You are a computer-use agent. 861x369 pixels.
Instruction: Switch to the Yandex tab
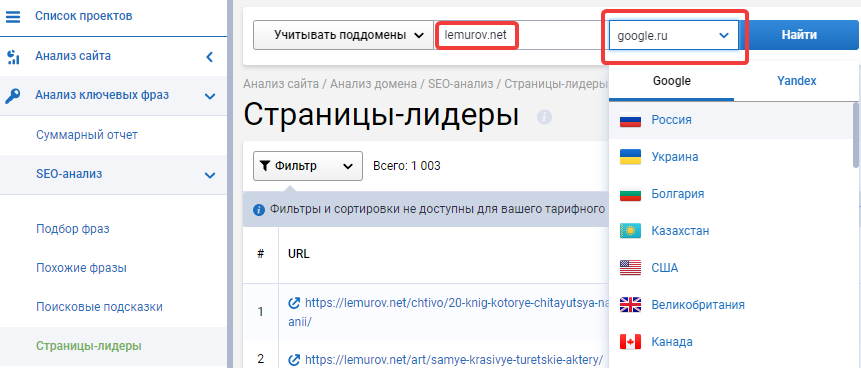(796, 81)
